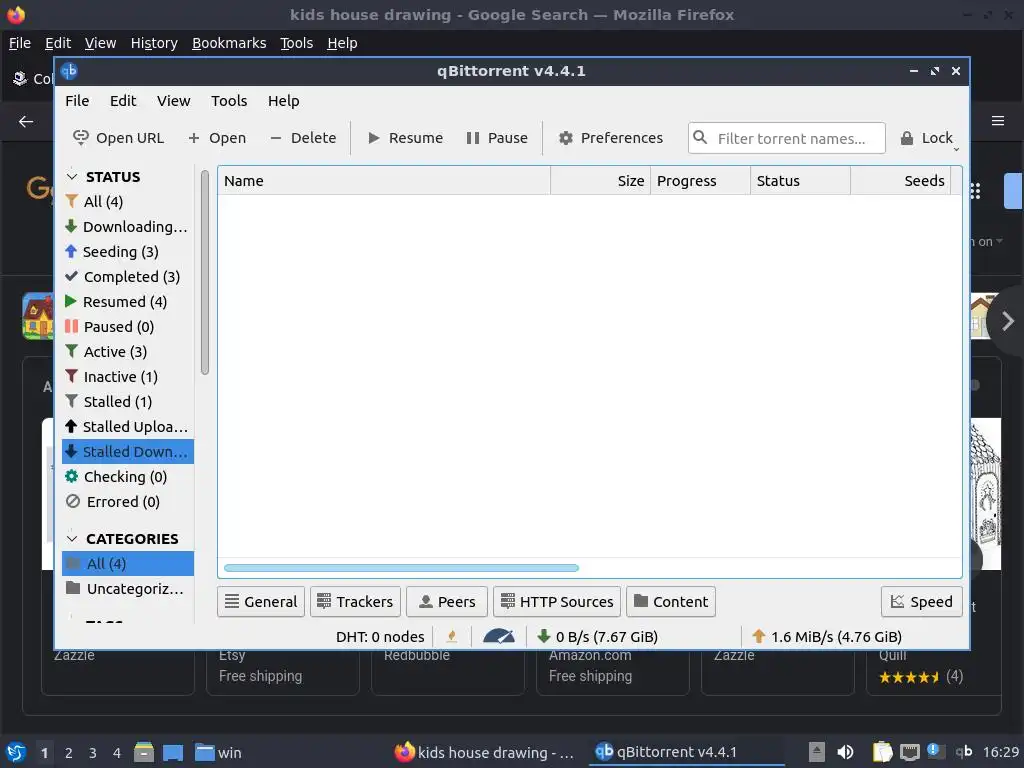This screenshot has height=768, width=1024.
Task: Select the Stalled (1) filter
Action: (128, 402)
